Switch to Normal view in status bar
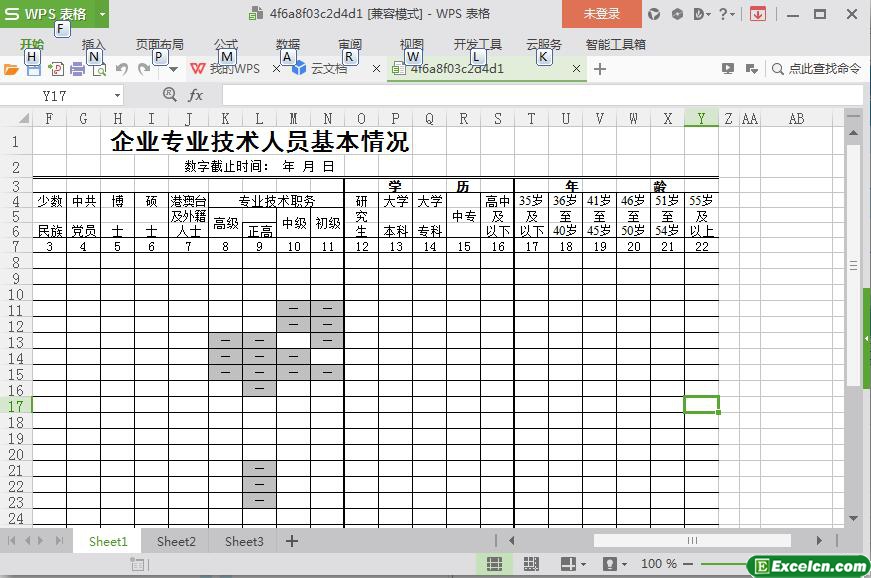This screenshot has height=578, width=871. click(x=494, y=565)
